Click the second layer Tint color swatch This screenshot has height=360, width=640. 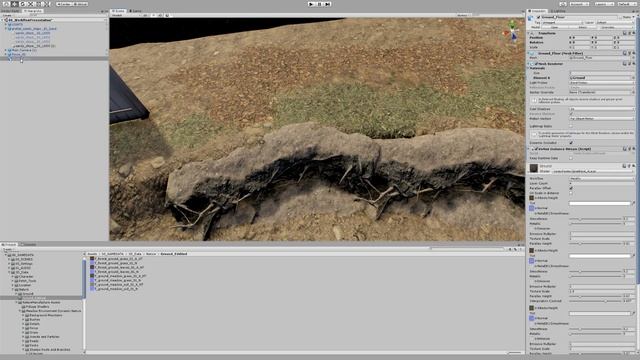pos(600,256)
